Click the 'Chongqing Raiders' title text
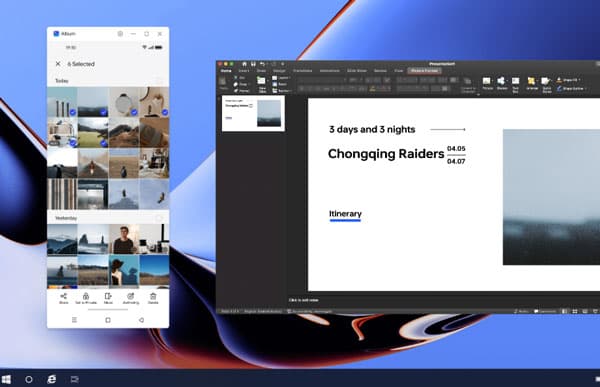This screenshot has width=600, height=387. click(386, 154)
